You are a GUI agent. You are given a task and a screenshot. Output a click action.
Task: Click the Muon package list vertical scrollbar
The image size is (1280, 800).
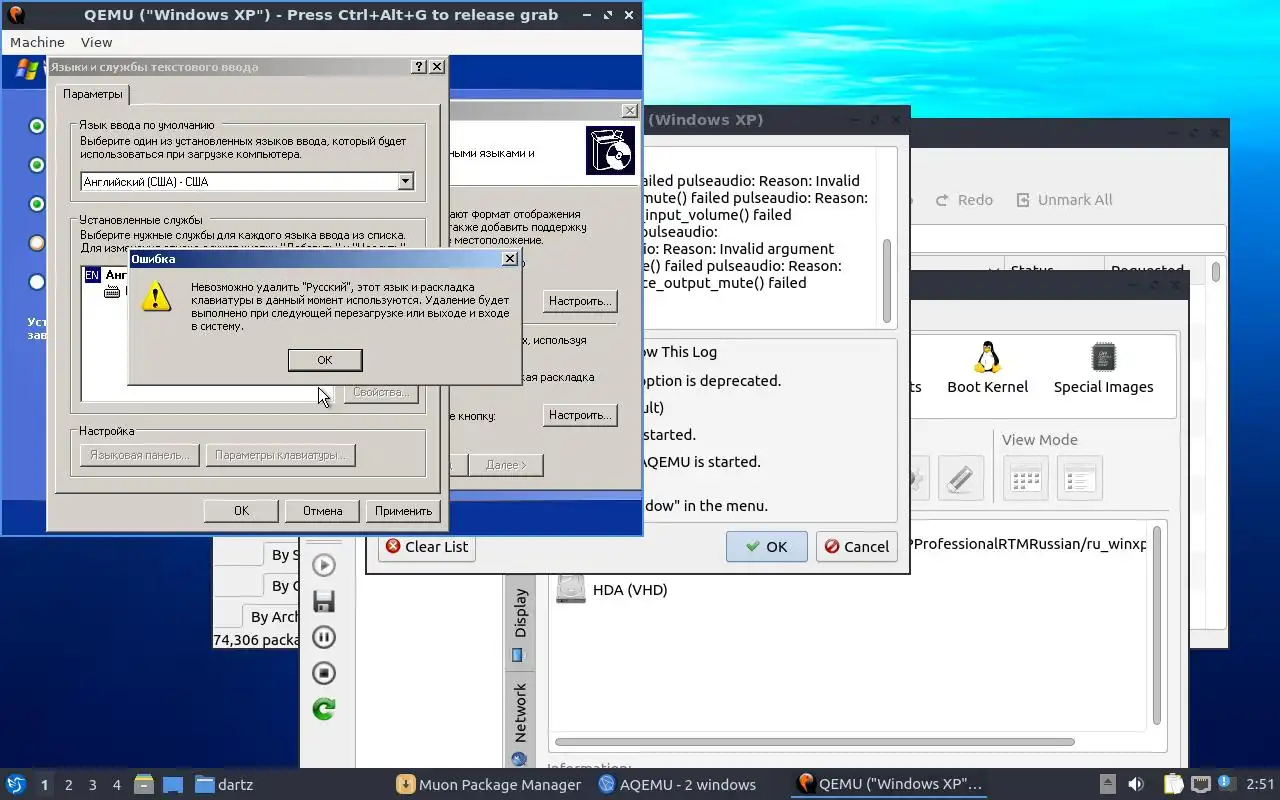coord(1216,272)
